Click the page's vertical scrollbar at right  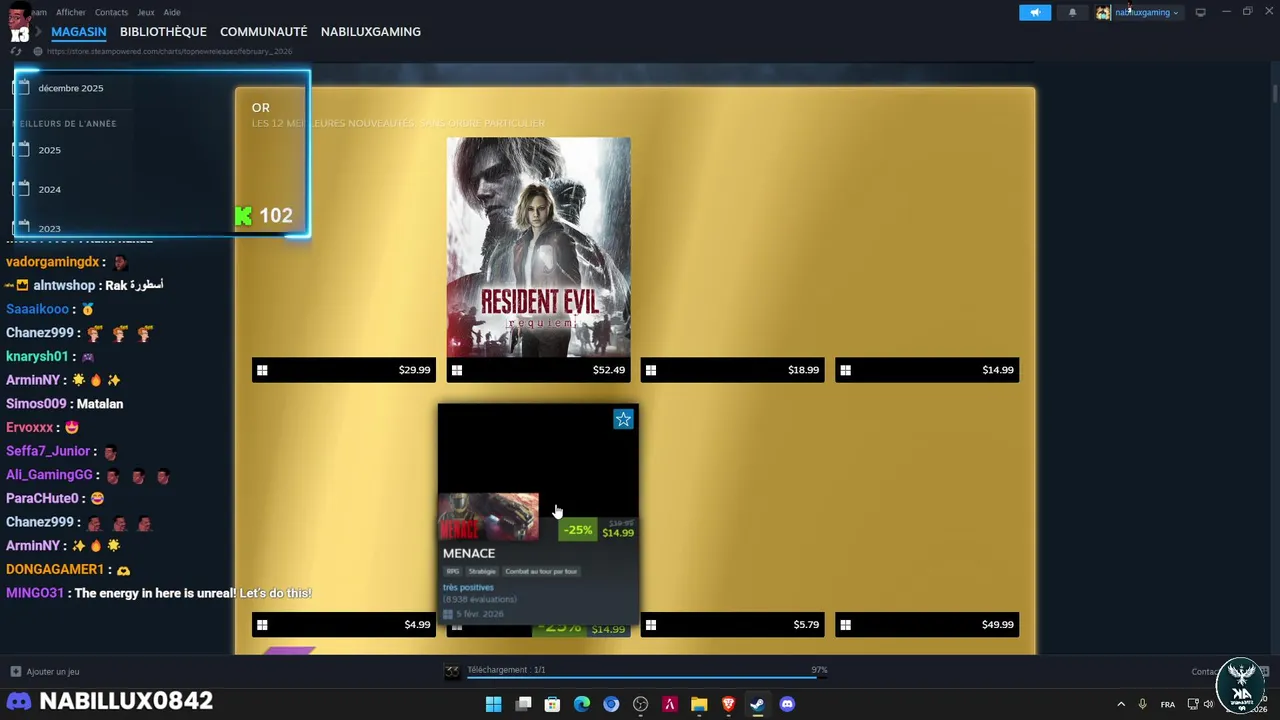[1275, 95]
